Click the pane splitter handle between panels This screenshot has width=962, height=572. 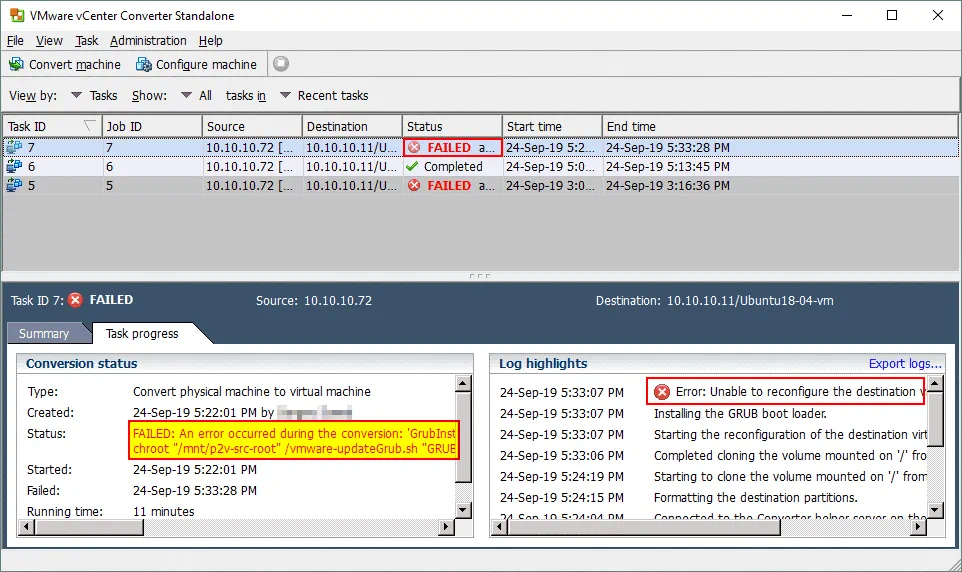[x=480, y=276]
